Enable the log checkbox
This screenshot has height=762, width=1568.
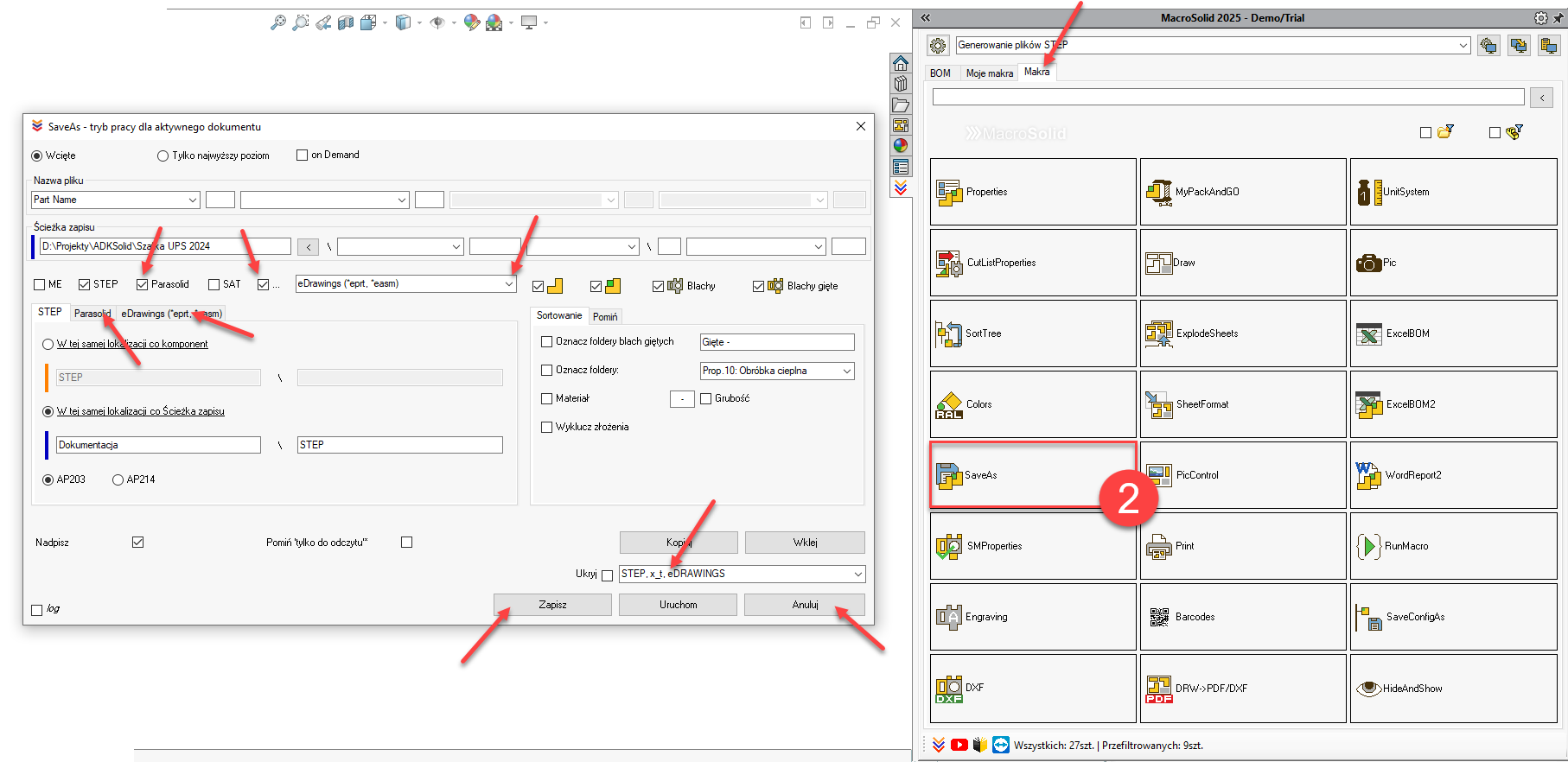point(36,610)
